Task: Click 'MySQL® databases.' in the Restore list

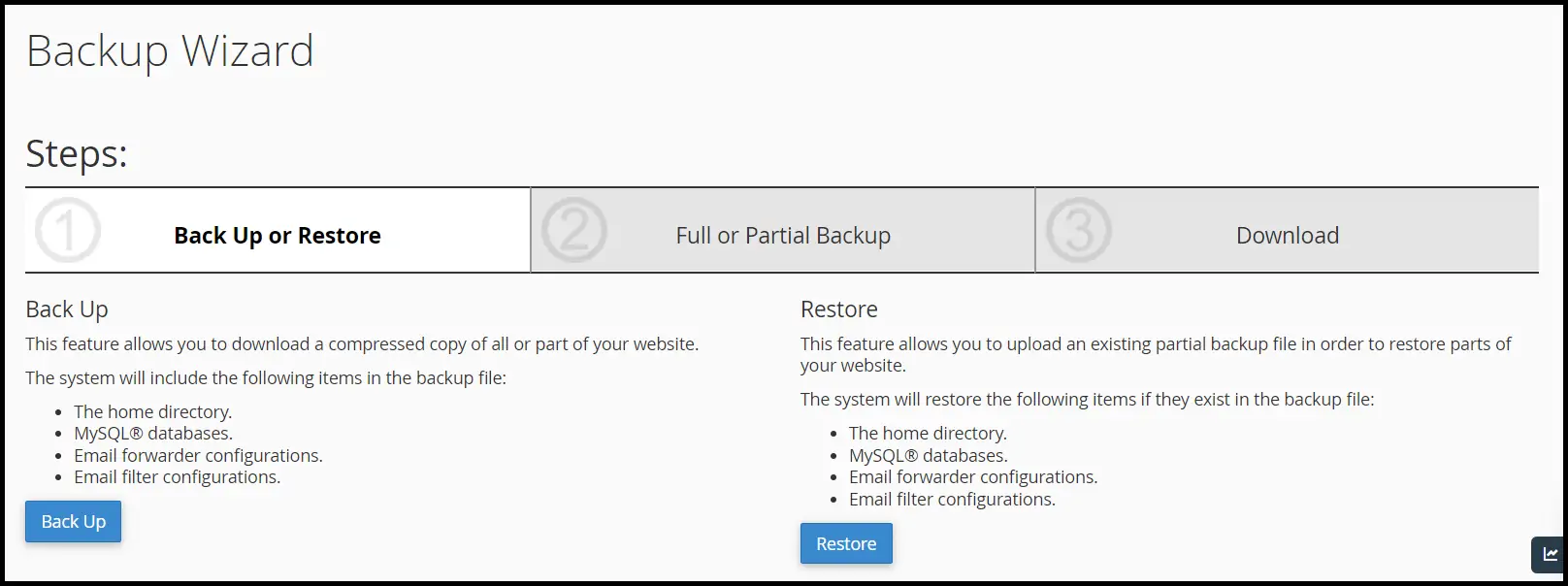Action: 928,456
